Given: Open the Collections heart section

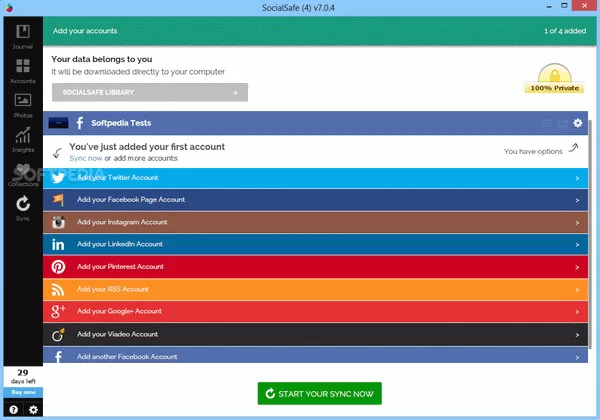Looking at the screenshot, I should (23, 174).
